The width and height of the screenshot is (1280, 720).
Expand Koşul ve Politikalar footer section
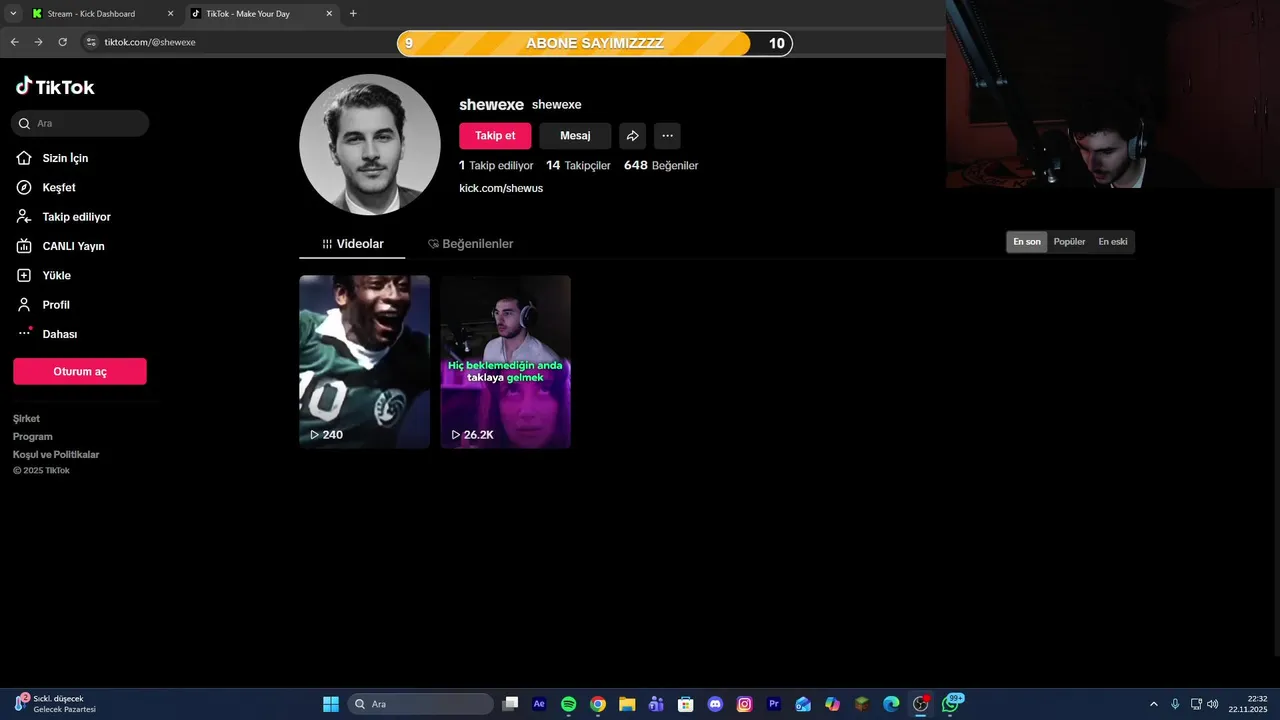56,455
